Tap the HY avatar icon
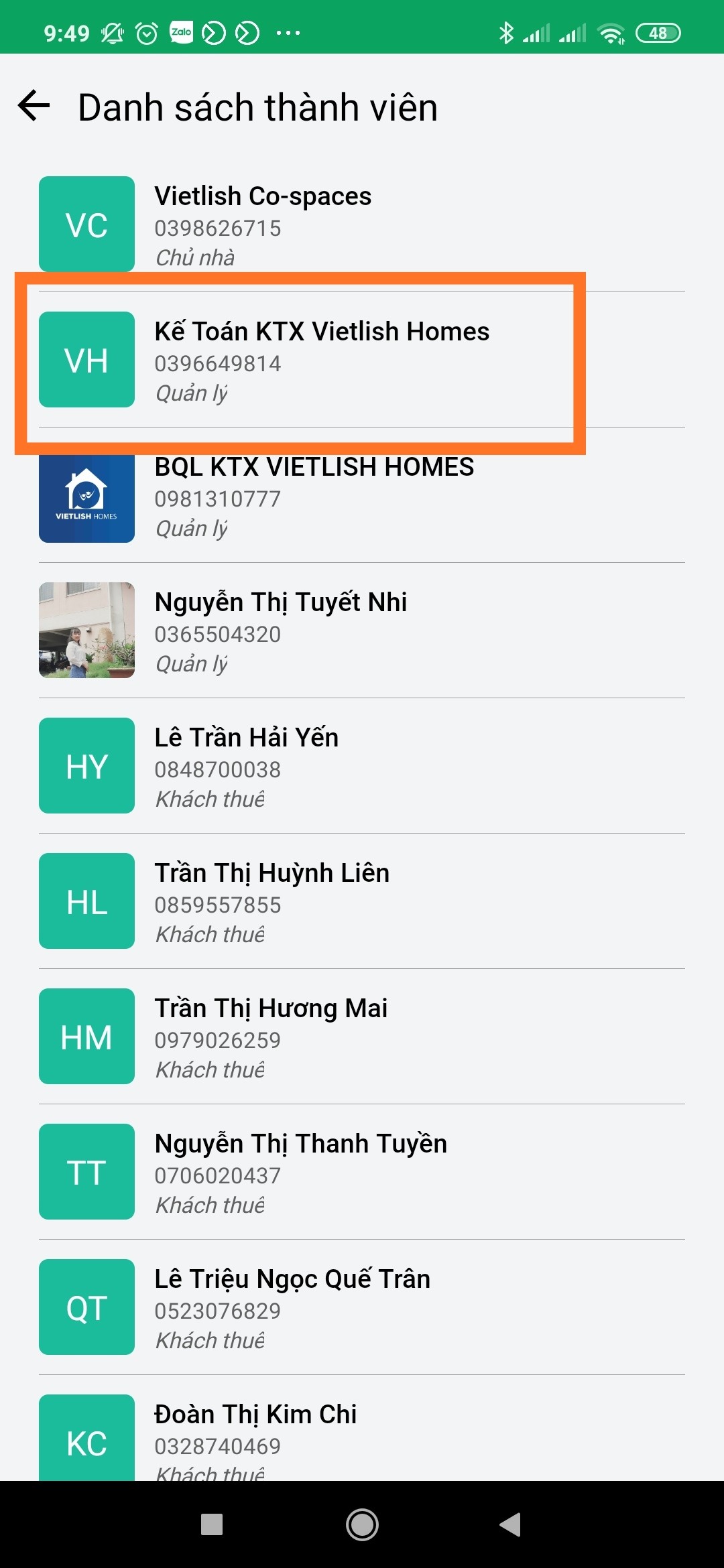Viewport: 724px width, 1568px height. tap(86, 765)
